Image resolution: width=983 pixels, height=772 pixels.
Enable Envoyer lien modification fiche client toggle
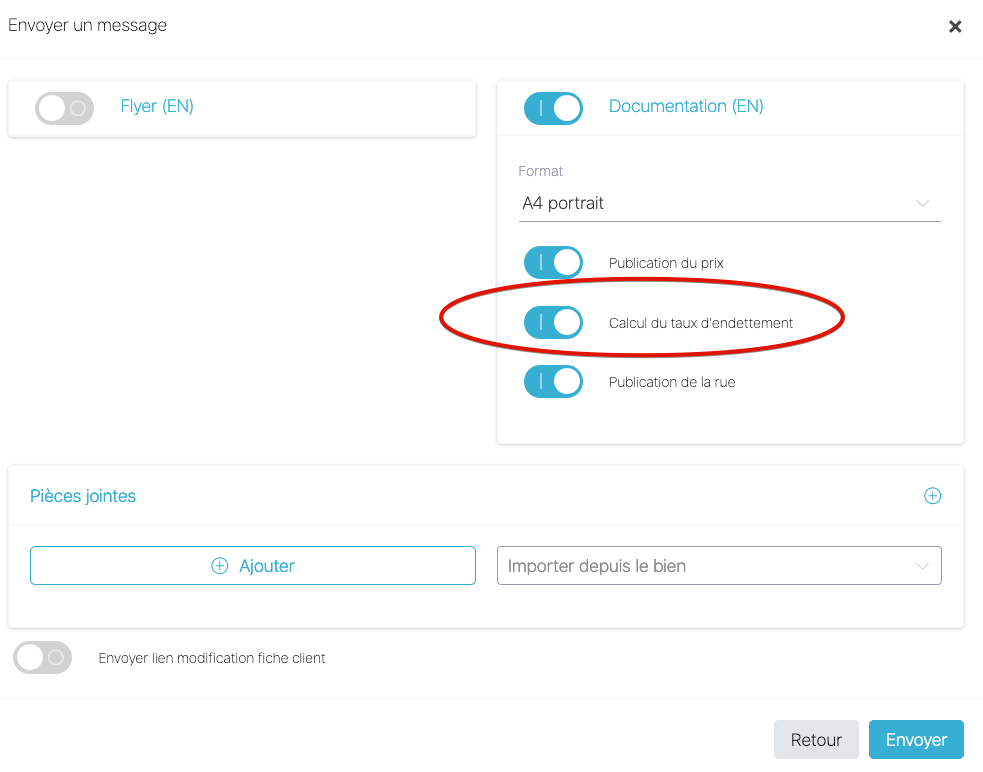tap(43, 658)
